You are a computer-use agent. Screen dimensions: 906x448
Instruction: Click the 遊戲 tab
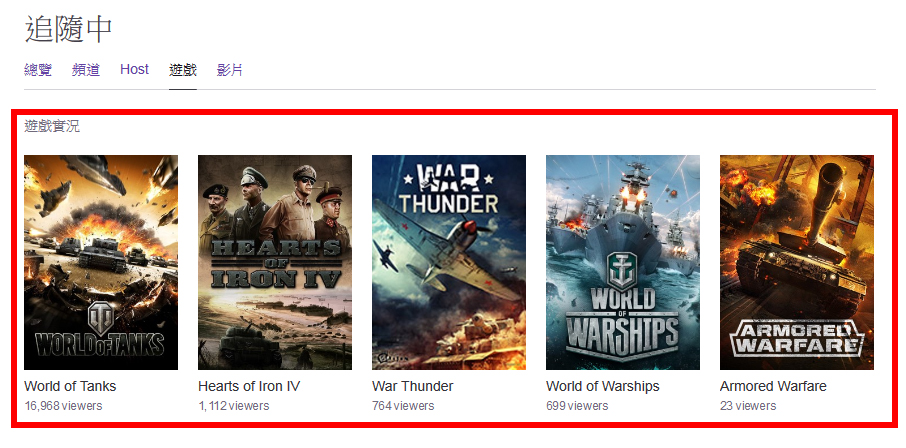(x=183, y=70)
